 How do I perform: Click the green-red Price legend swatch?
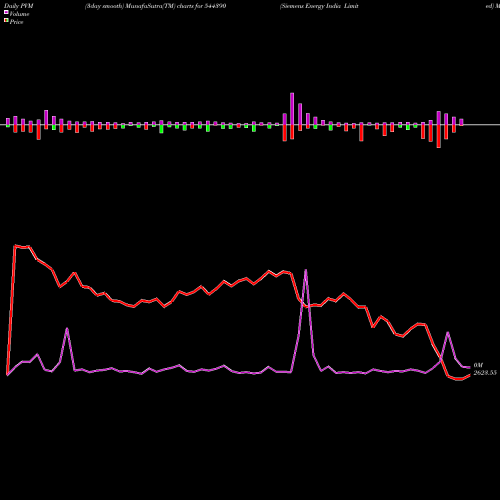[x=6, y=21]
